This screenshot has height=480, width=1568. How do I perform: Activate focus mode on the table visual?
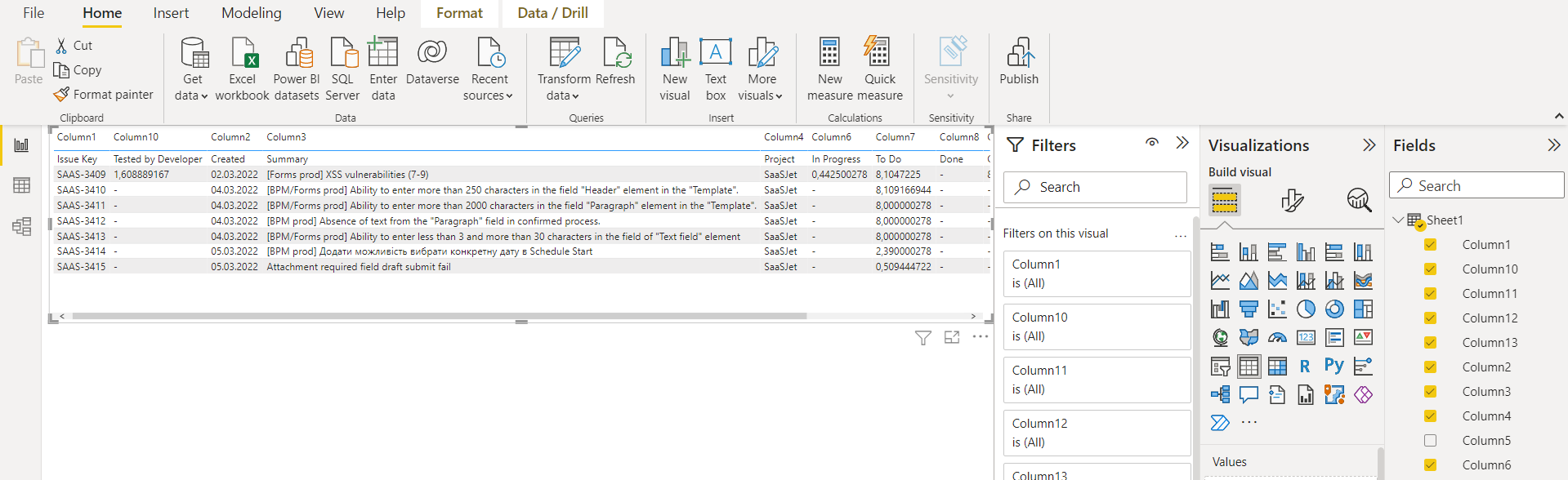[x=952, y=337]
